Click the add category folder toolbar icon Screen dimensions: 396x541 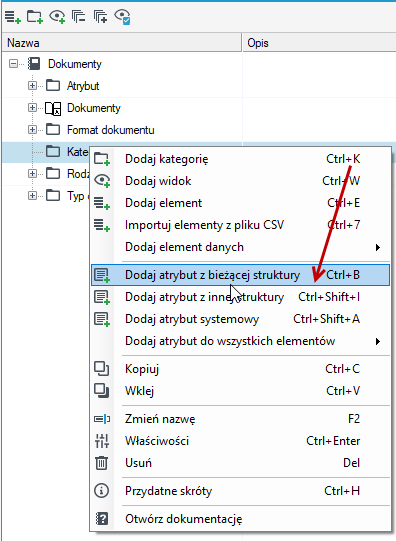[x=35, y=17]
